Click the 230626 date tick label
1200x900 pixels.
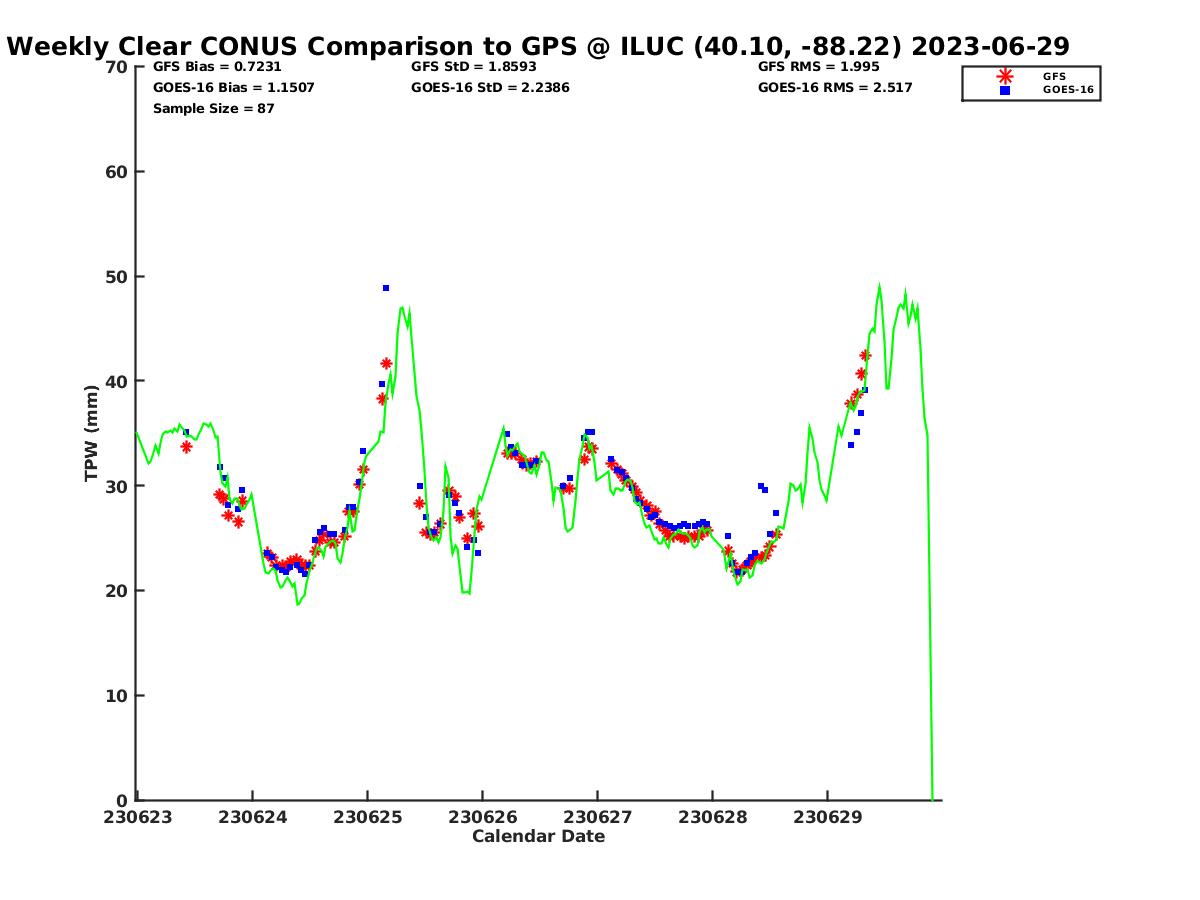pos(482,817)
